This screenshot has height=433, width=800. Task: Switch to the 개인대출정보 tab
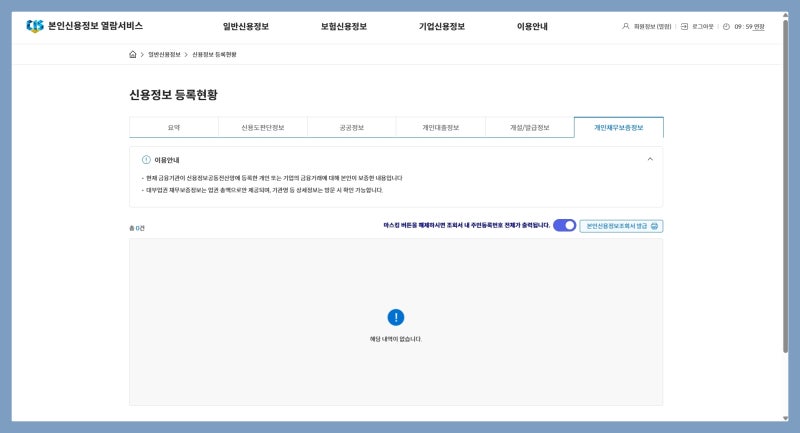pyautogui.click(x=440, y=128)
